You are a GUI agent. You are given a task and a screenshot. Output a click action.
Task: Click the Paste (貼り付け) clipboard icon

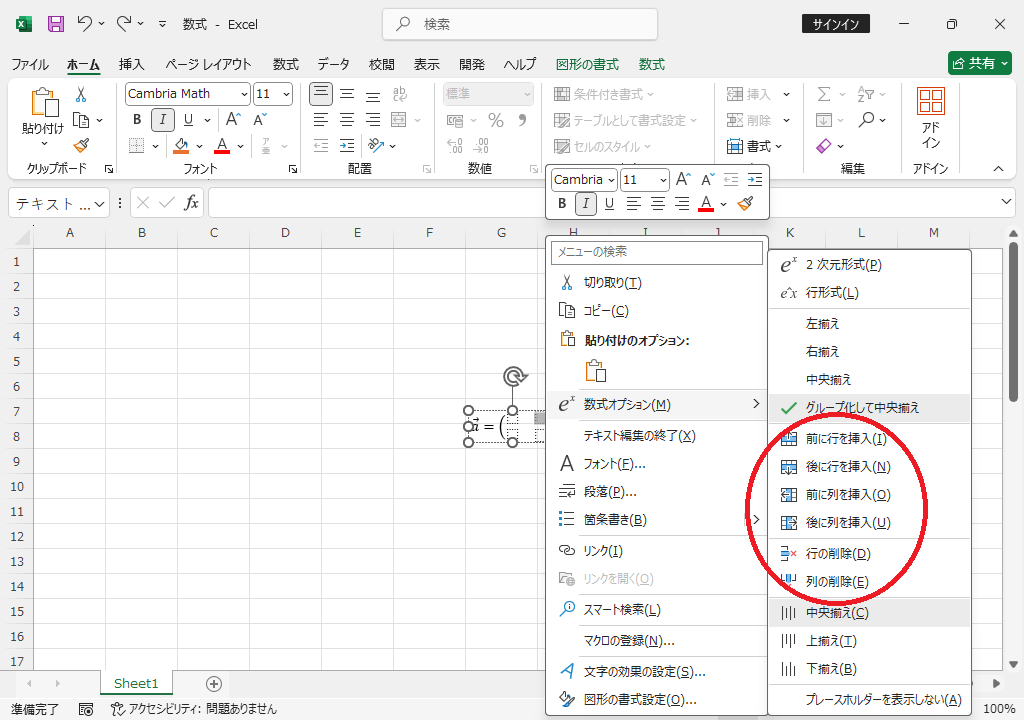[x=44, y=103]
